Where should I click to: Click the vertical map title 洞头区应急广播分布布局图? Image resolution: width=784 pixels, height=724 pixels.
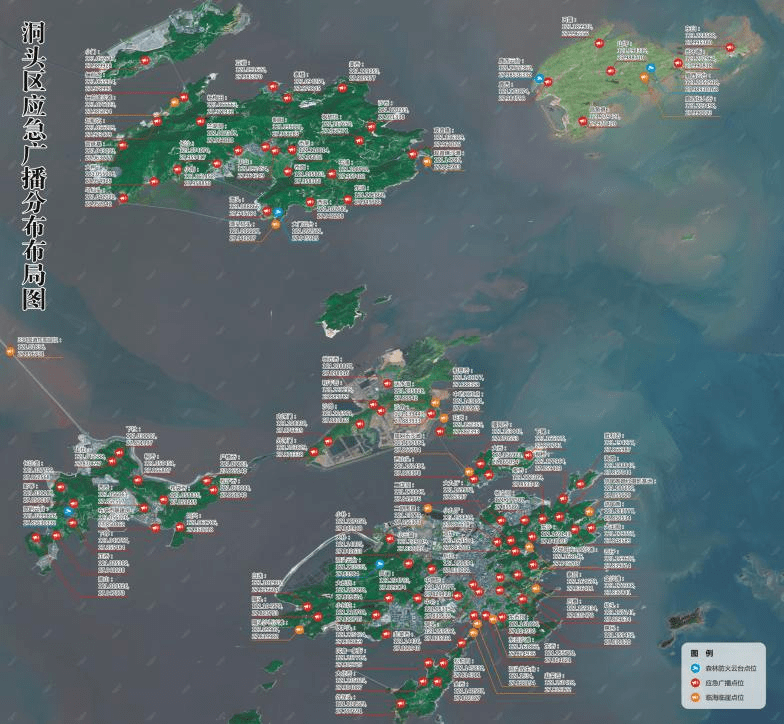(34, 166)
